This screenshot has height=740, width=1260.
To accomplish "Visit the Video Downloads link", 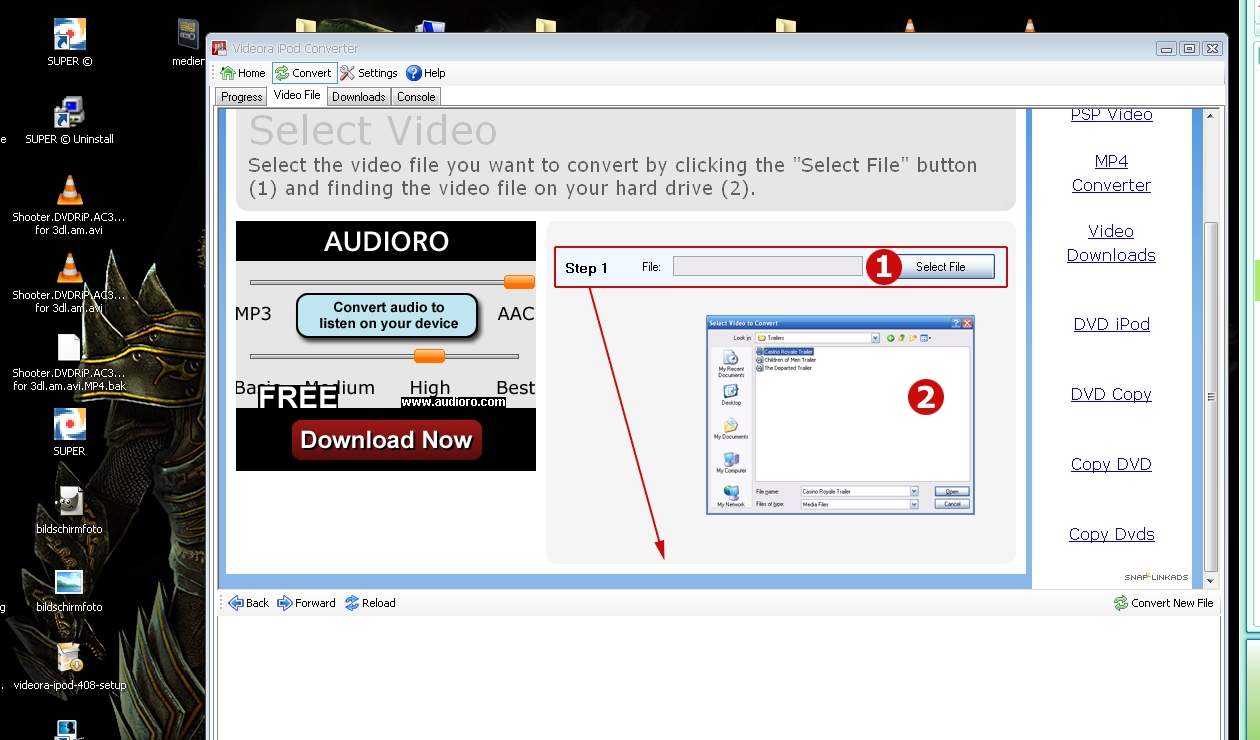I will (x=1111, y=243).
